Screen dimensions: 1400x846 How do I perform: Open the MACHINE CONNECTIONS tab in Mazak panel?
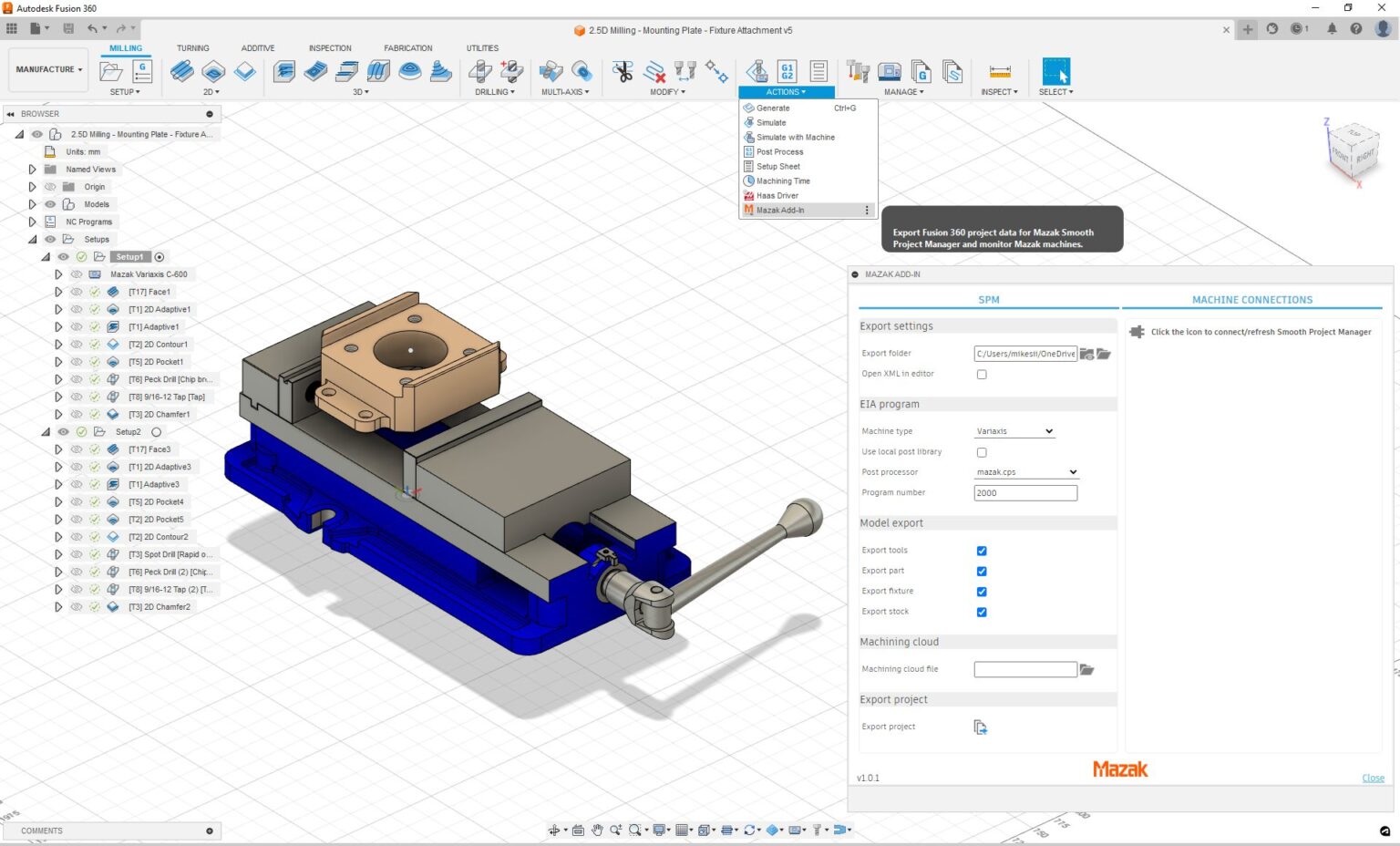coord(1252,299)
